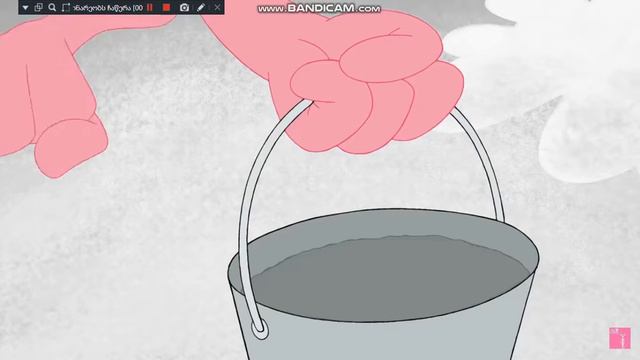Click the window selection icon in Bandicam bar
This screenshot has width=640, height=360.
click(x=38, y=7)
